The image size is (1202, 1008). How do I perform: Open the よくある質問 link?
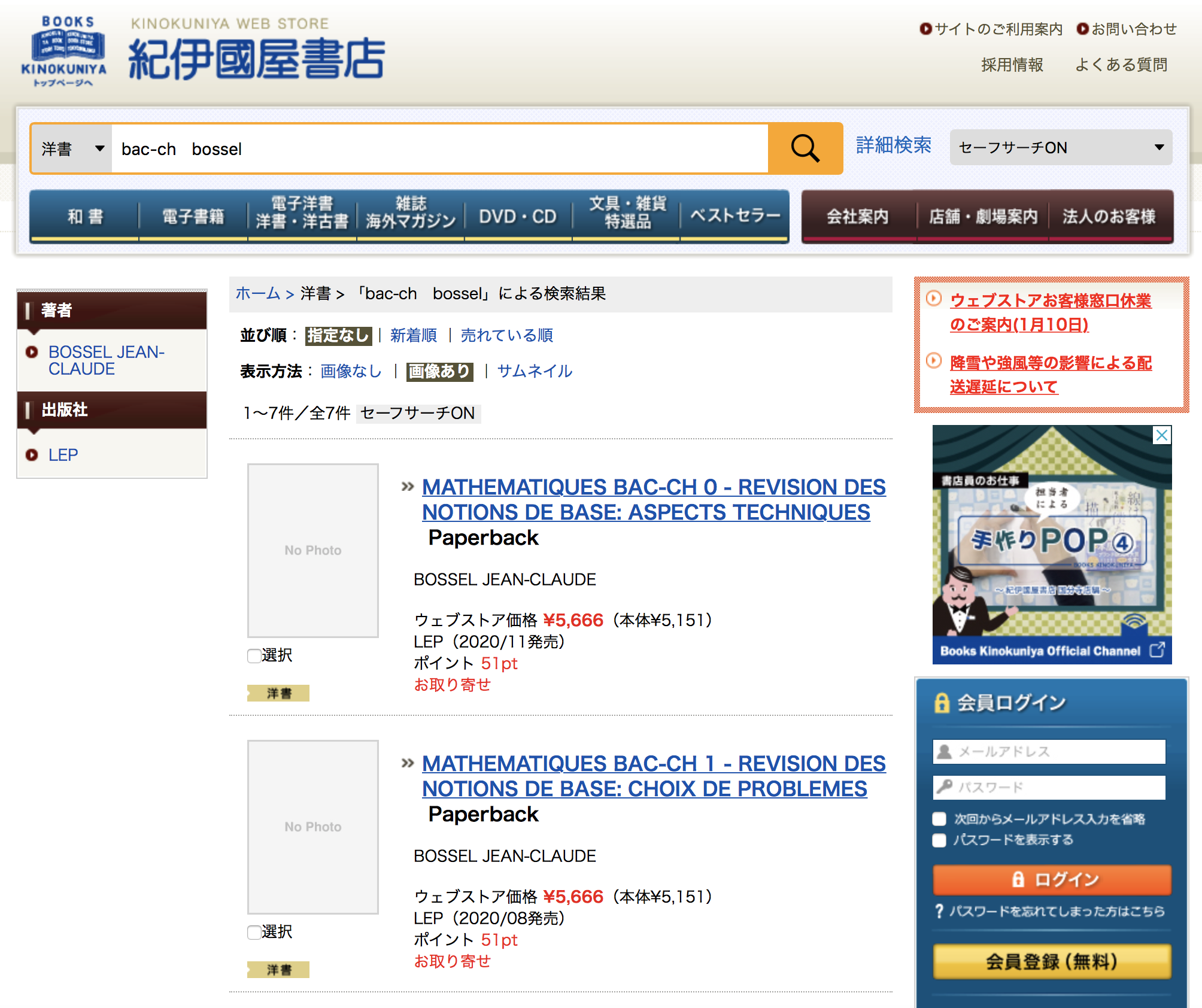click(x=1121, y=65)
